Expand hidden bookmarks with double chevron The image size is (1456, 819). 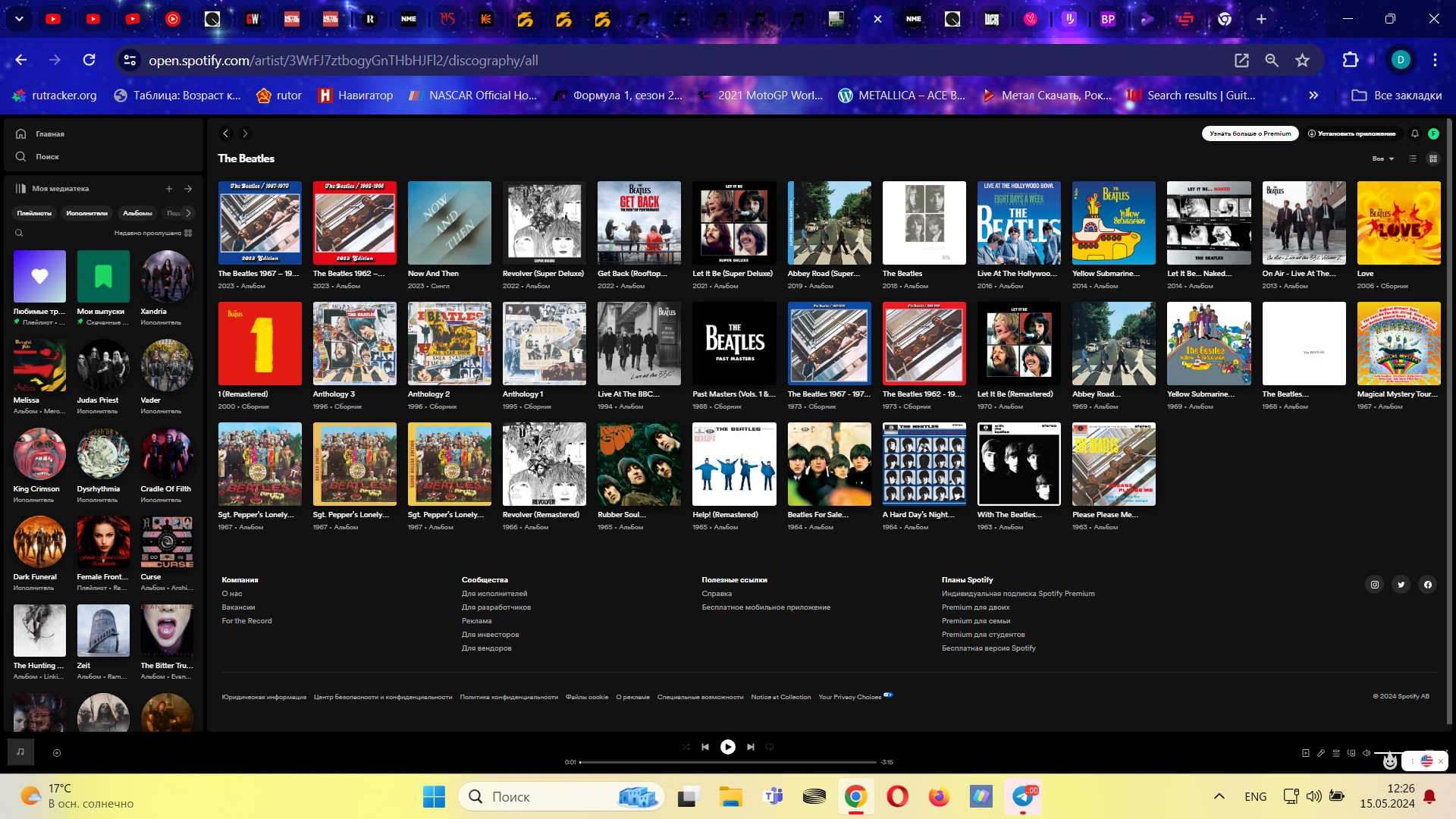click(x=1313, y=96)
